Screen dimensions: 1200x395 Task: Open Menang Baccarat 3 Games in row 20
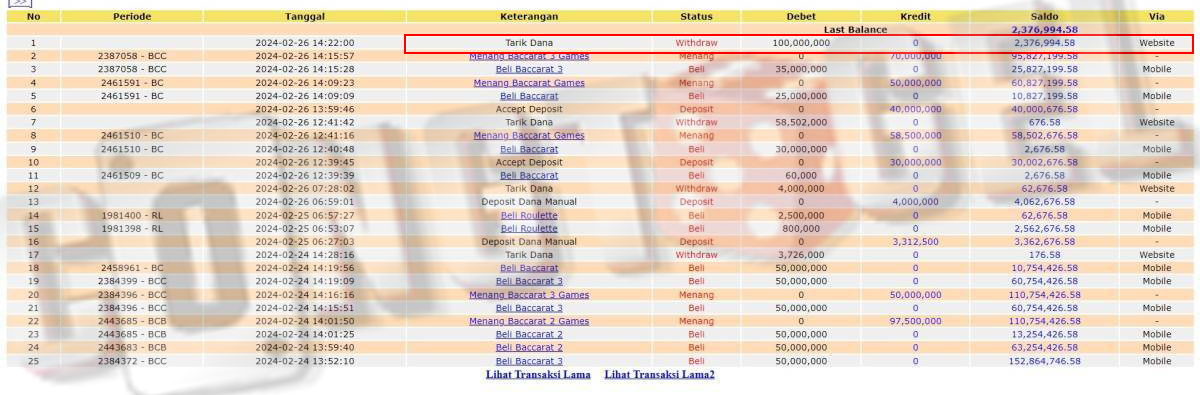[529, 295]
